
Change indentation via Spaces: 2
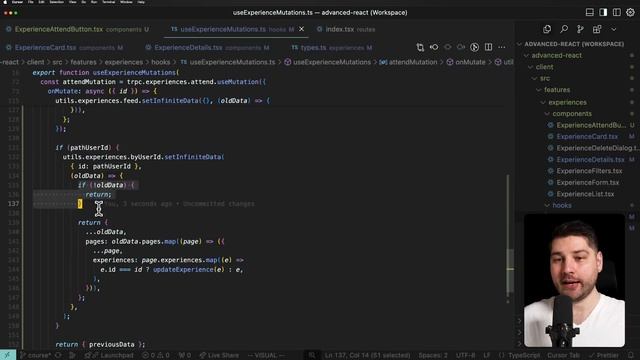[432, 355]
